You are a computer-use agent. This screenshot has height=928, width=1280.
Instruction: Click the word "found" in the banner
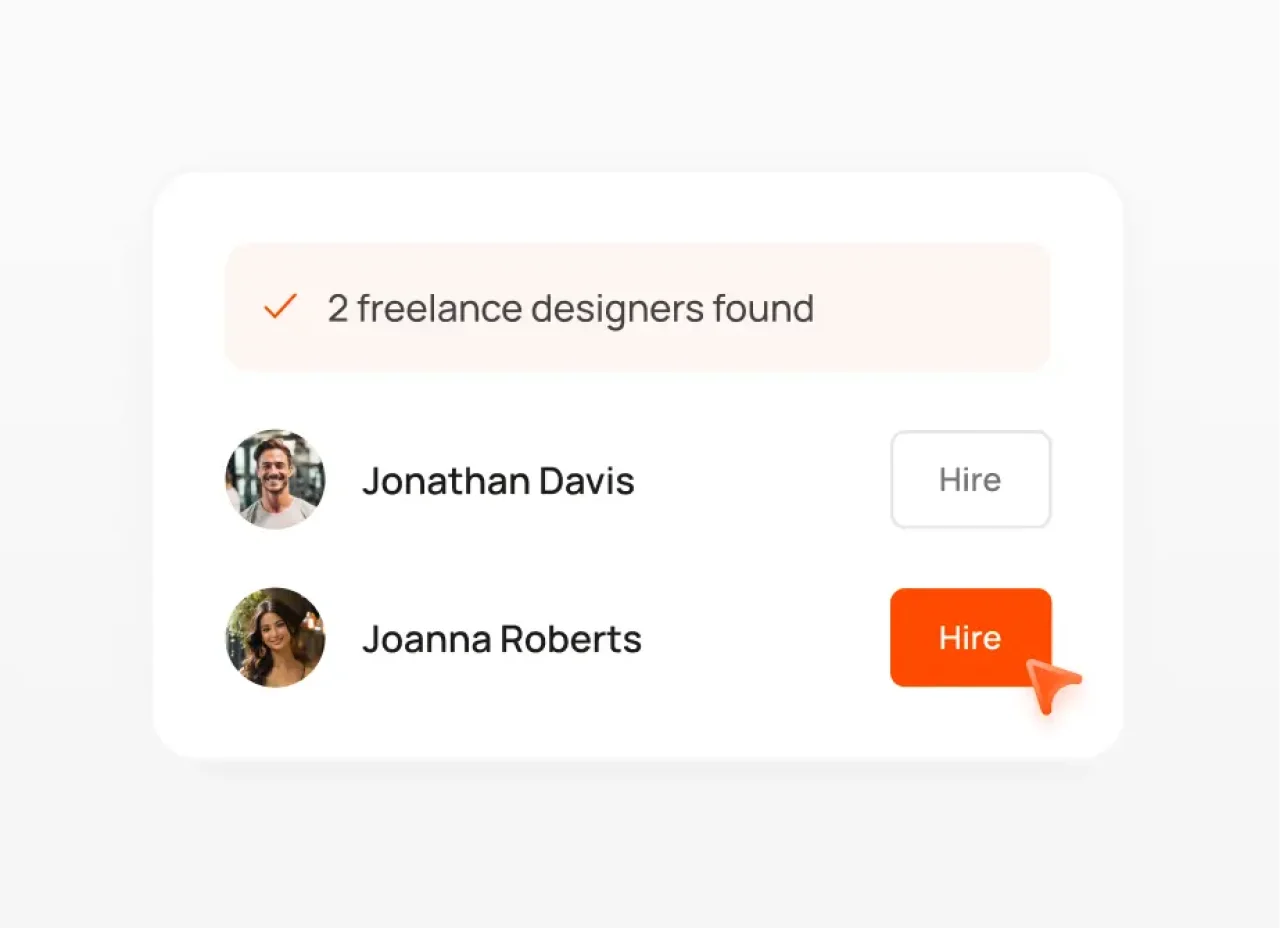763,308
